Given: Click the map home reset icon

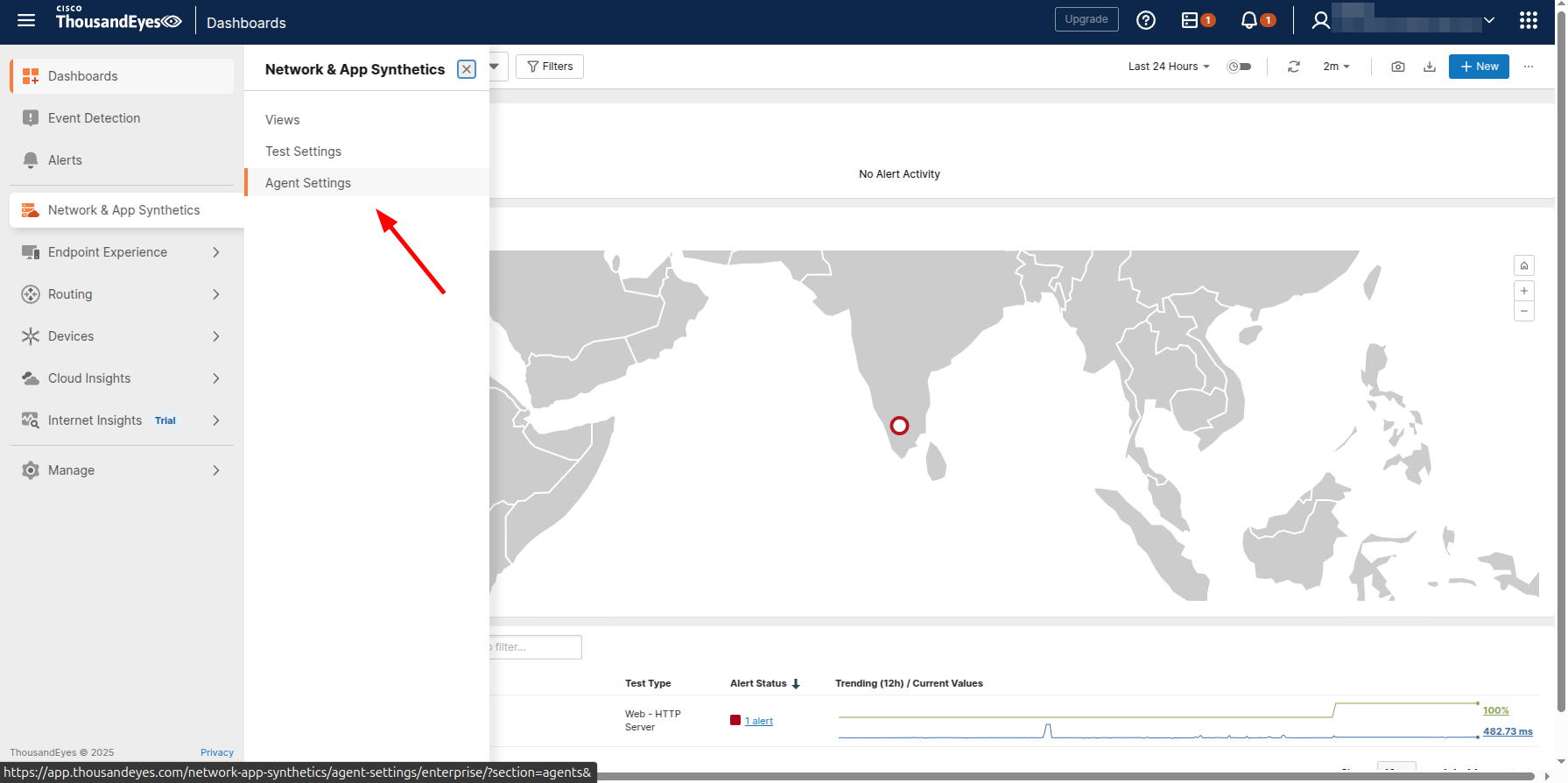Looking at the screenshot, I should point(1523,265).
